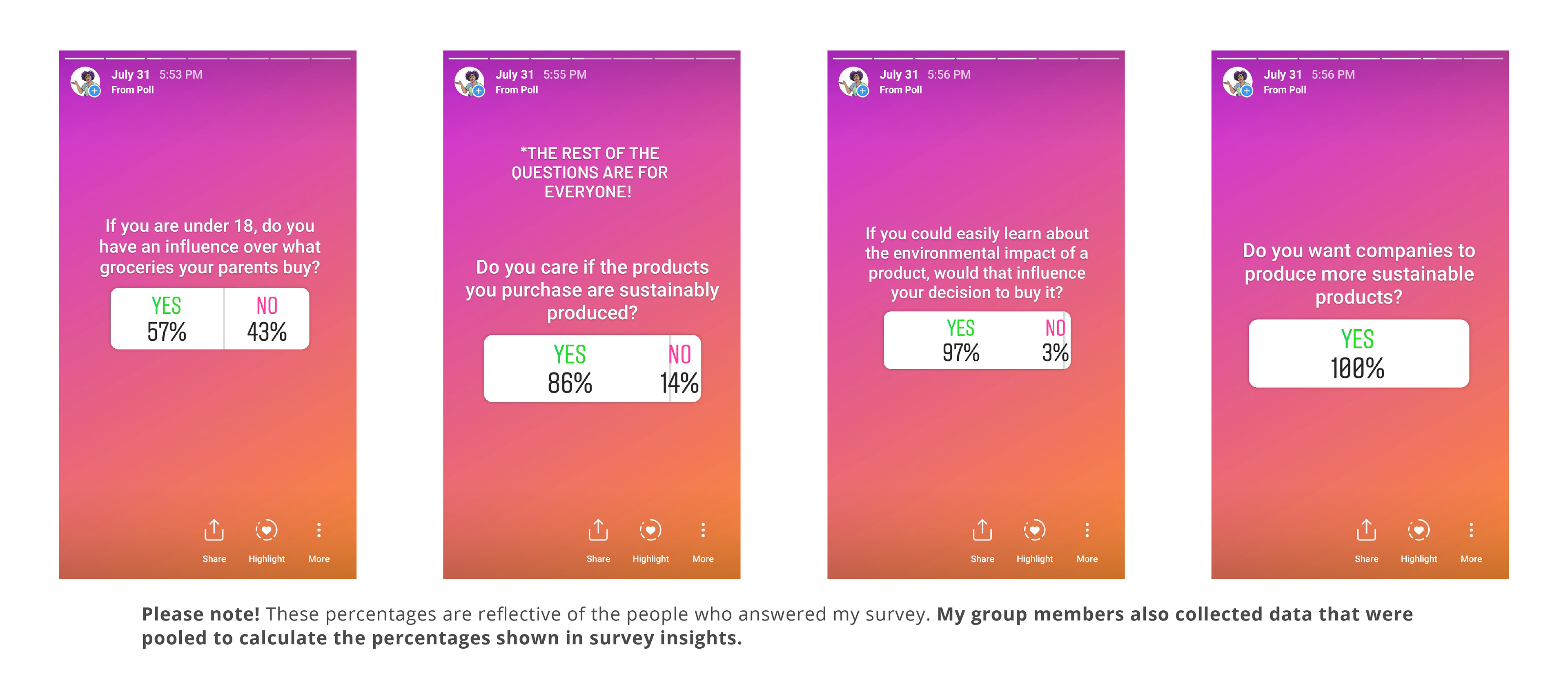Tap Highlight on the environmental impact story
The image size is (1568, 683).
(x=1034, y=530)
